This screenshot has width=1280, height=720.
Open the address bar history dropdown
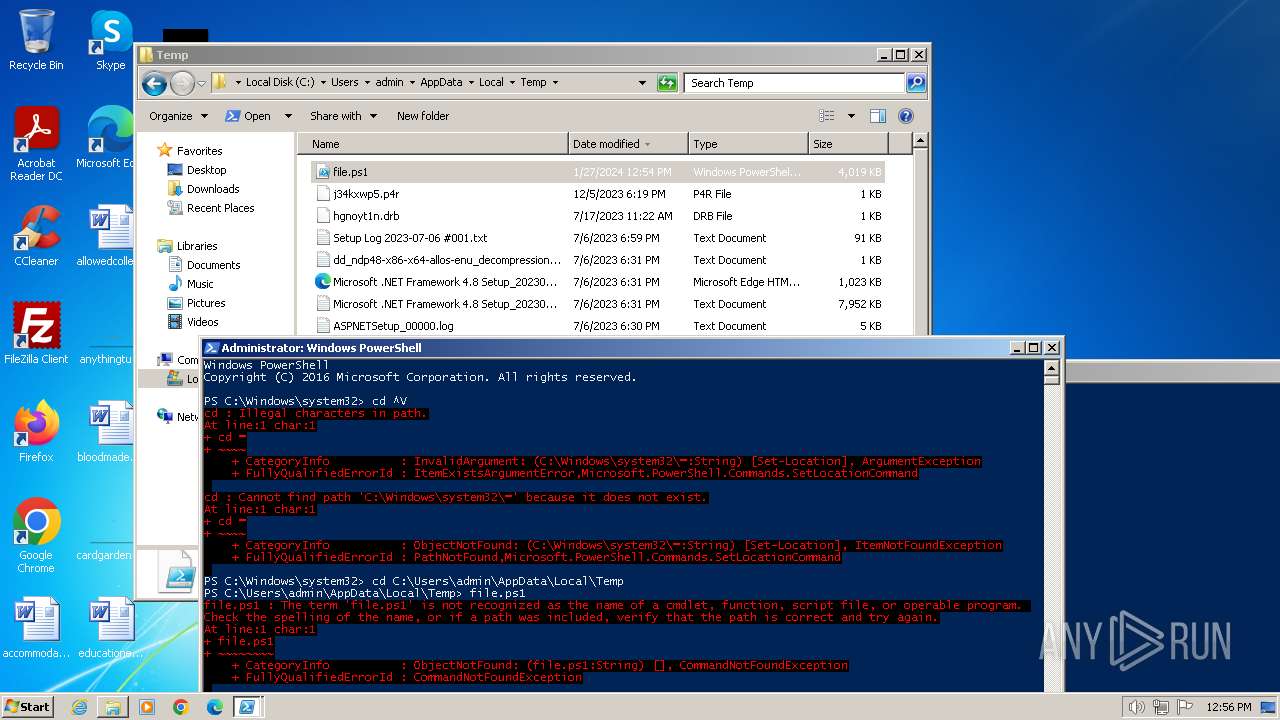(x=642, y=83)
